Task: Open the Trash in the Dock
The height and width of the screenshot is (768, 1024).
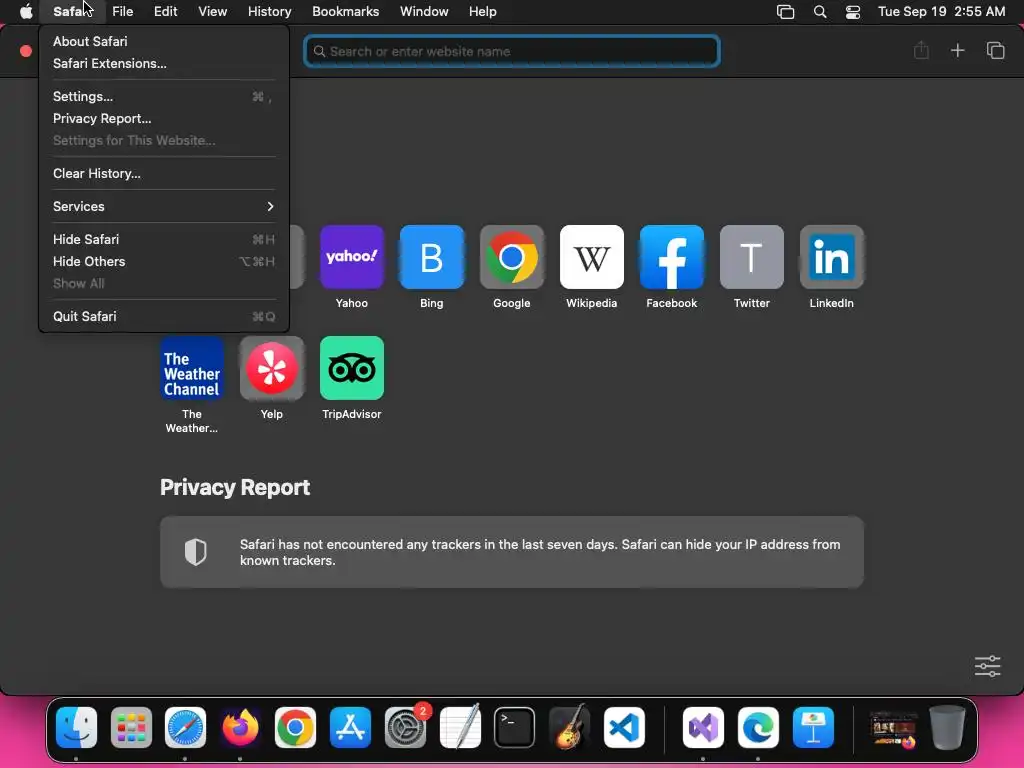Action: [948, 727]
